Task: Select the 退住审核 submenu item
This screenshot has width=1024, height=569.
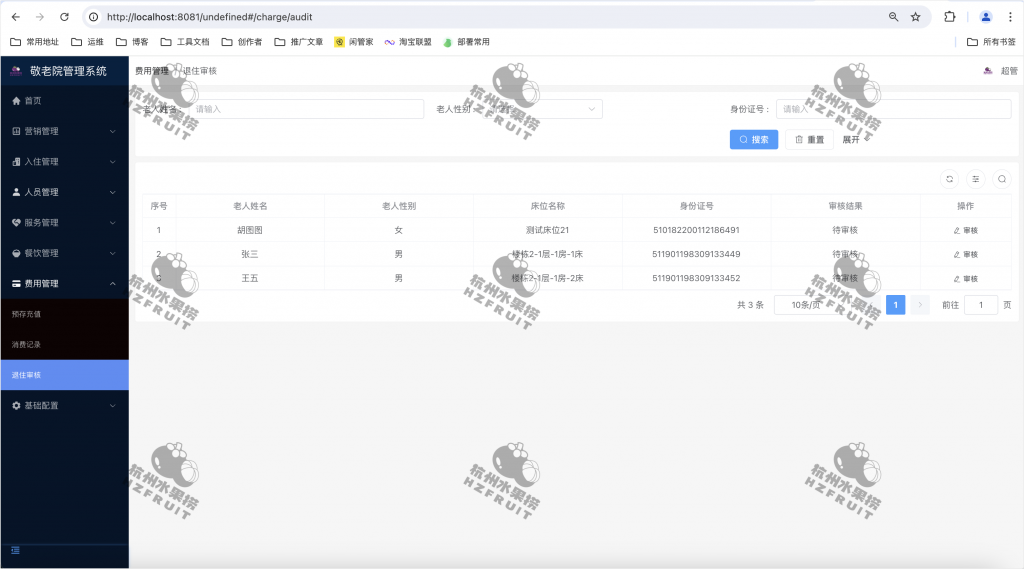Action: coord(65,375)
